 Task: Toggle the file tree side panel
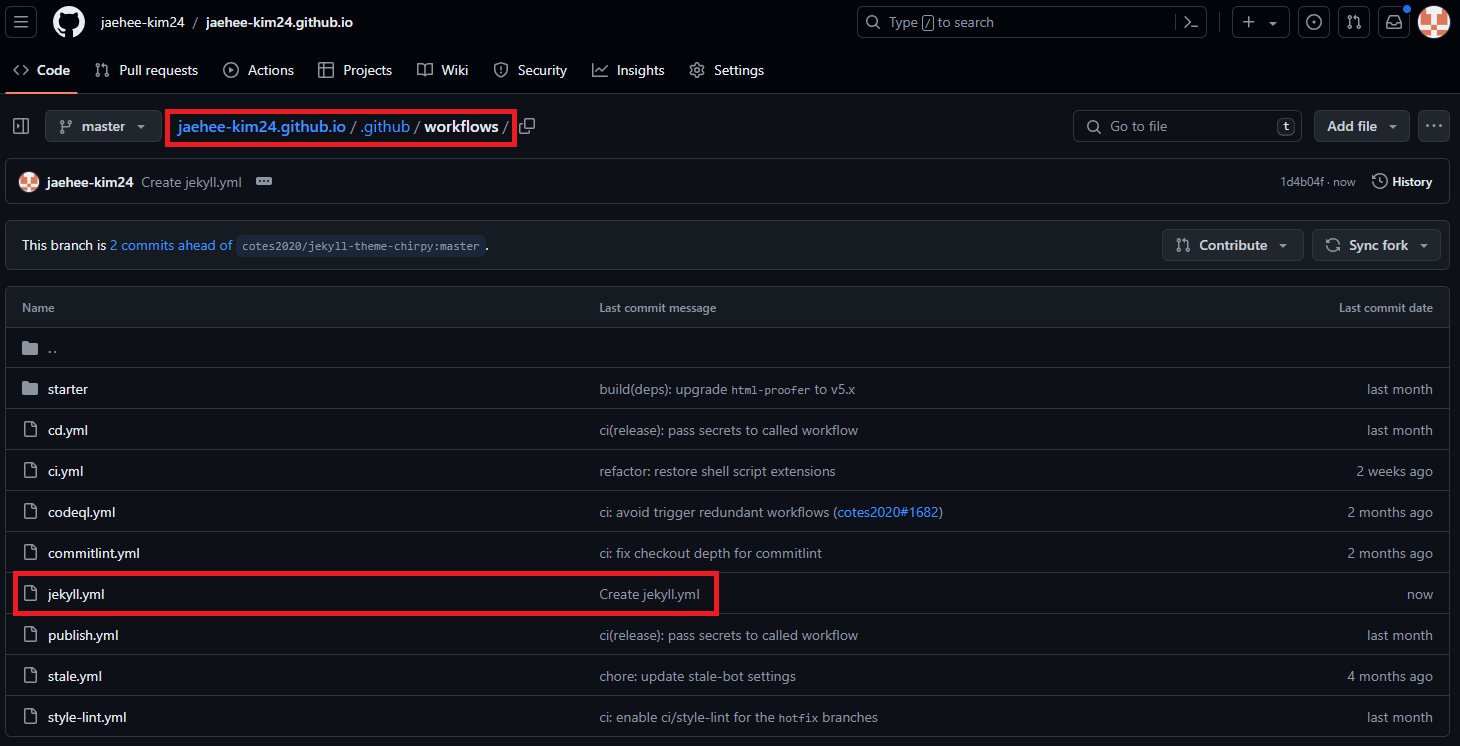21,126
